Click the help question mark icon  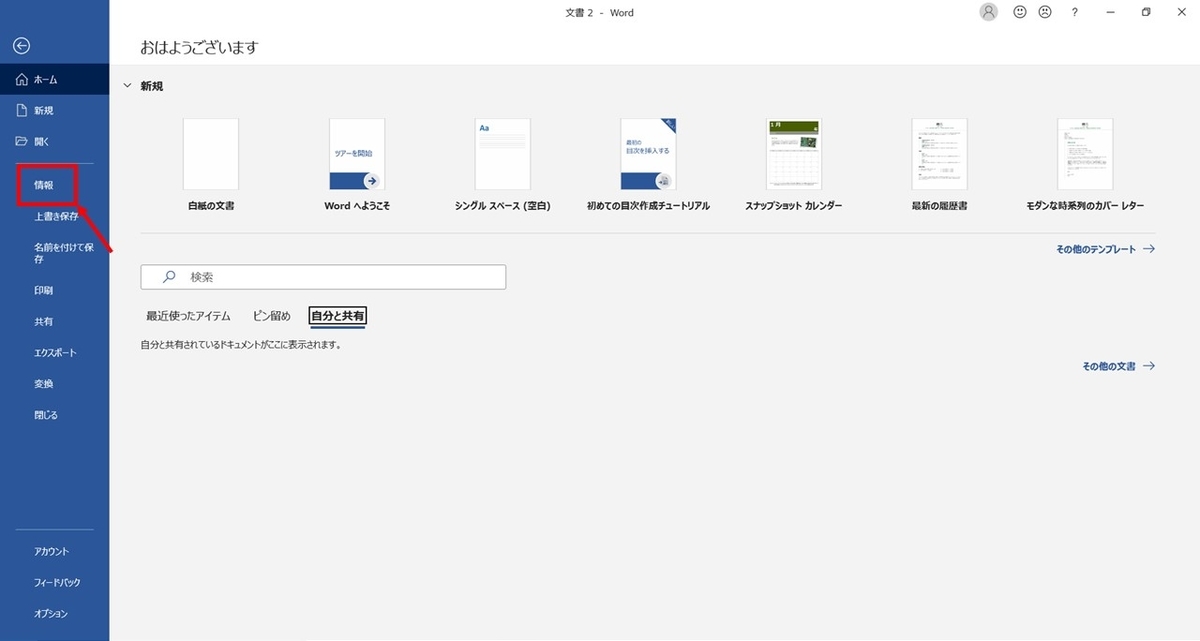tap(1073, 12)
